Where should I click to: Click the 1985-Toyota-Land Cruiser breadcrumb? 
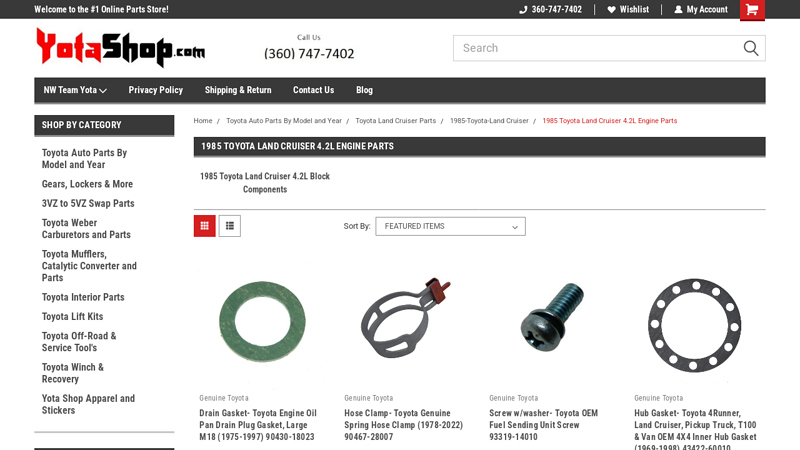coord(489,121)
